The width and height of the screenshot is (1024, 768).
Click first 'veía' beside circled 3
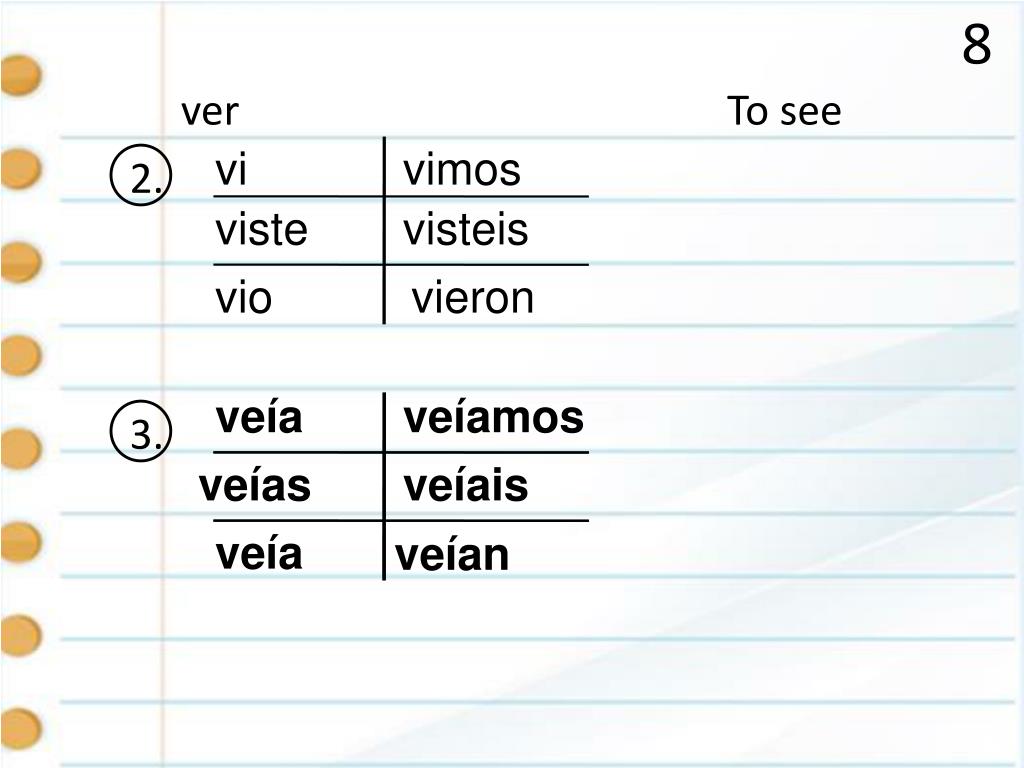click(x=259, y=417)
